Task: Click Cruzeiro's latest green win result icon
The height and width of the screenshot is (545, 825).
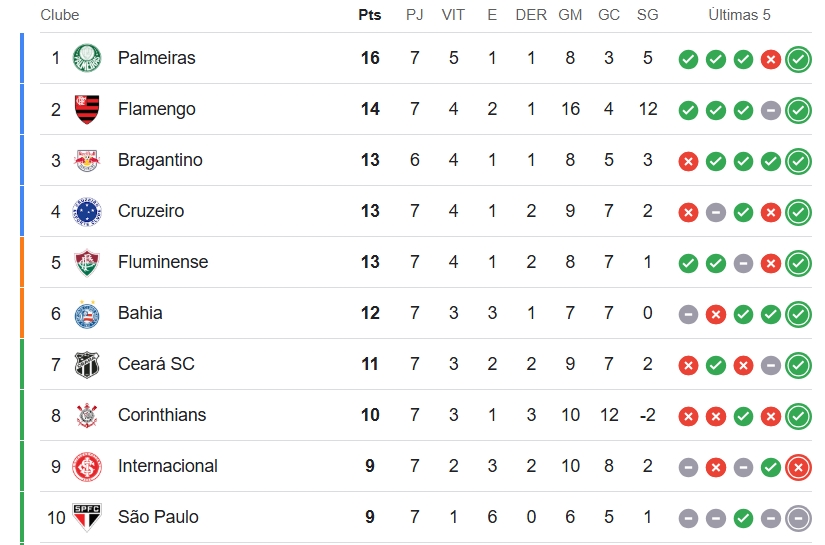Action: tap(798, 212)
